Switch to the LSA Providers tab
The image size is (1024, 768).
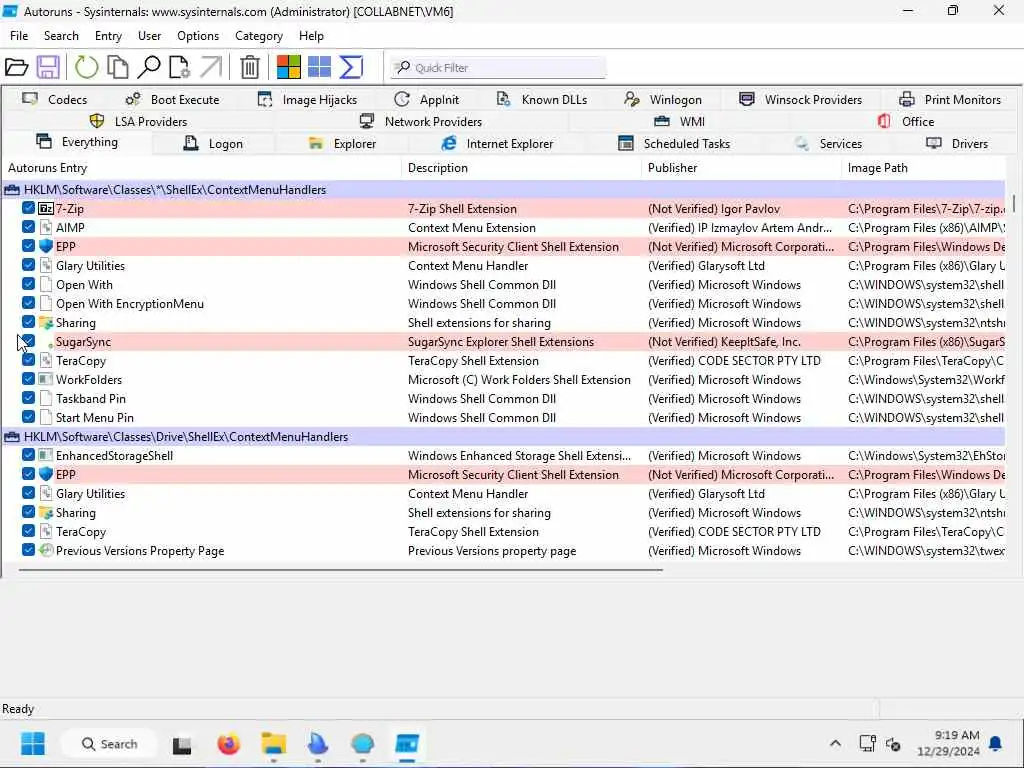138,121
